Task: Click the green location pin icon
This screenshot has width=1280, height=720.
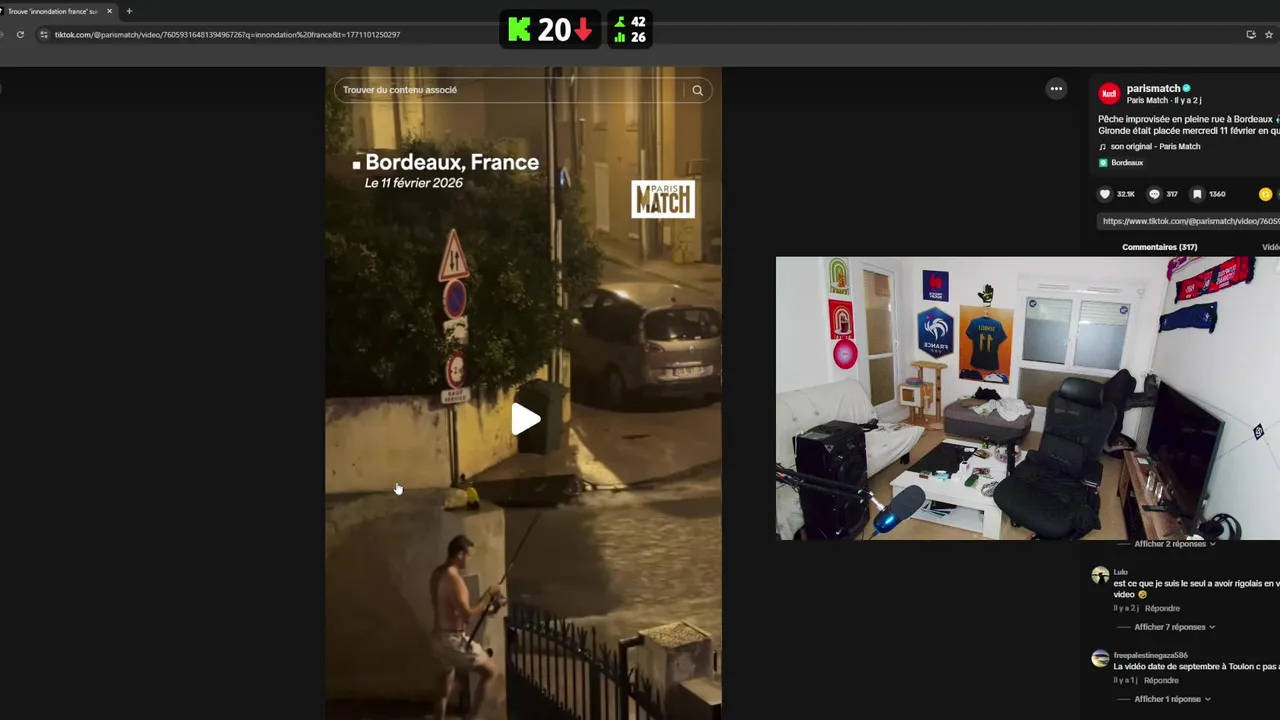Action: pyautogui.click(x=1103, y=162)
